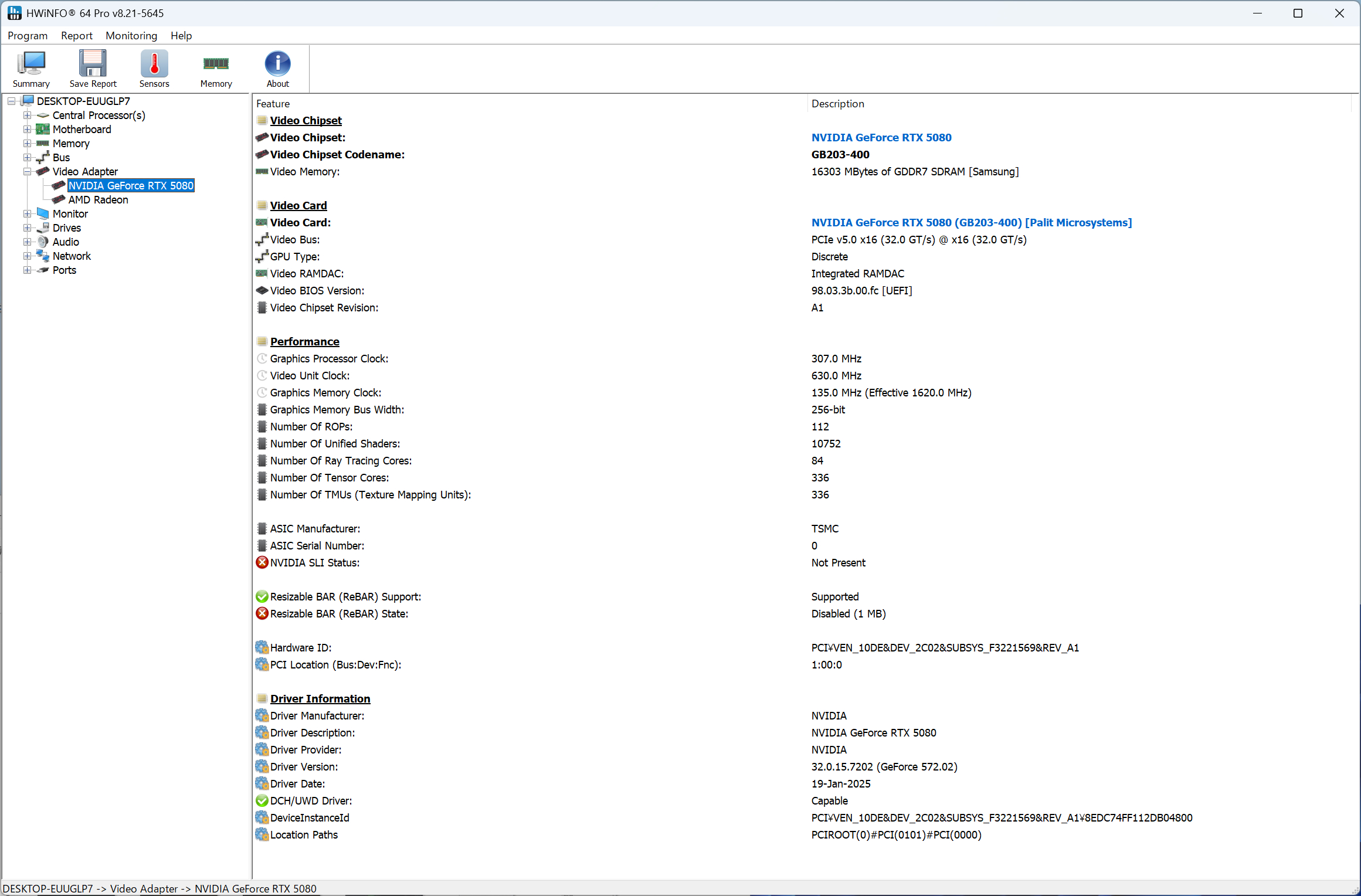This screenshot has width=1361, height=896.
Task: Open the Report menu
Action: pyautogui.click(x=77, y=36)
